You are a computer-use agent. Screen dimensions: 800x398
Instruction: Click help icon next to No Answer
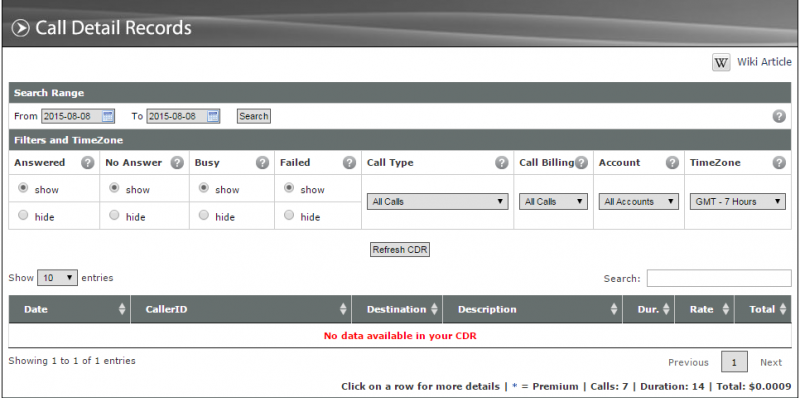pos(177,163)
